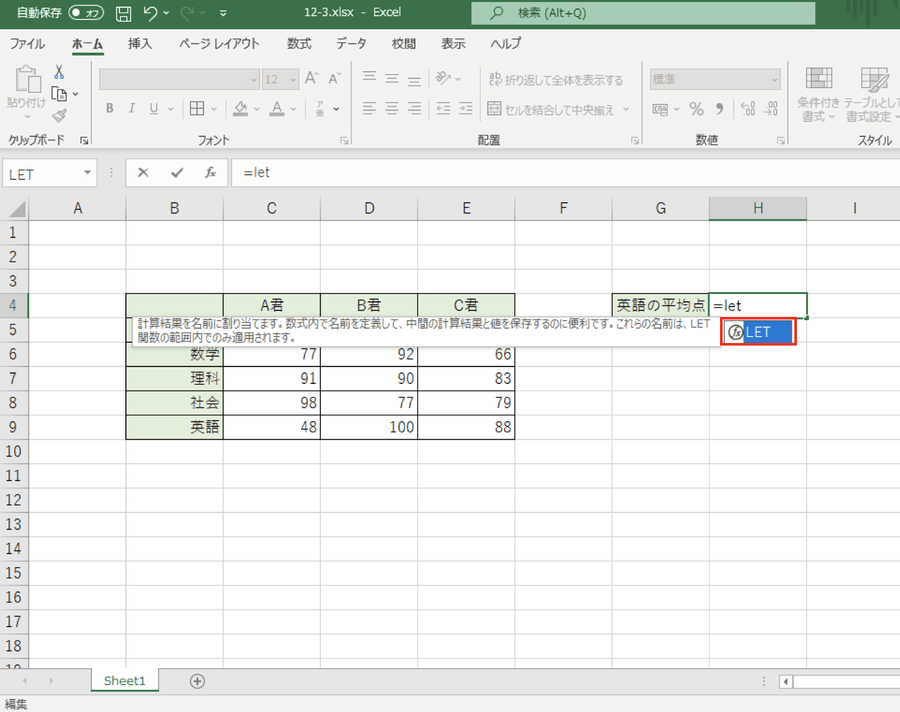This screenshot has width=900, height=712.
Task: Switch to the 数式 ribbon tab
Action: coord(299,44)
